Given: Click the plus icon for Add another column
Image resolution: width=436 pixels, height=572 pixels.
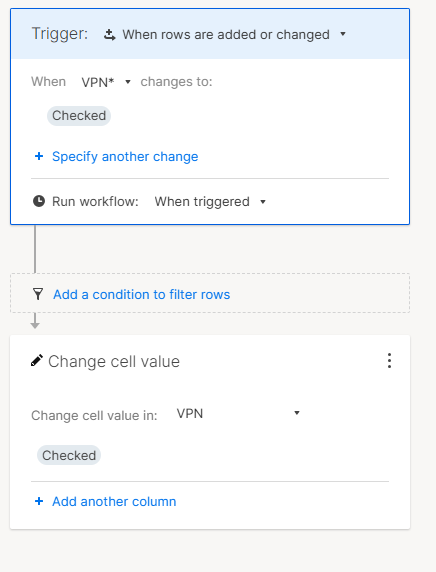Looking at the screenshot, I should tap(39, 501).
